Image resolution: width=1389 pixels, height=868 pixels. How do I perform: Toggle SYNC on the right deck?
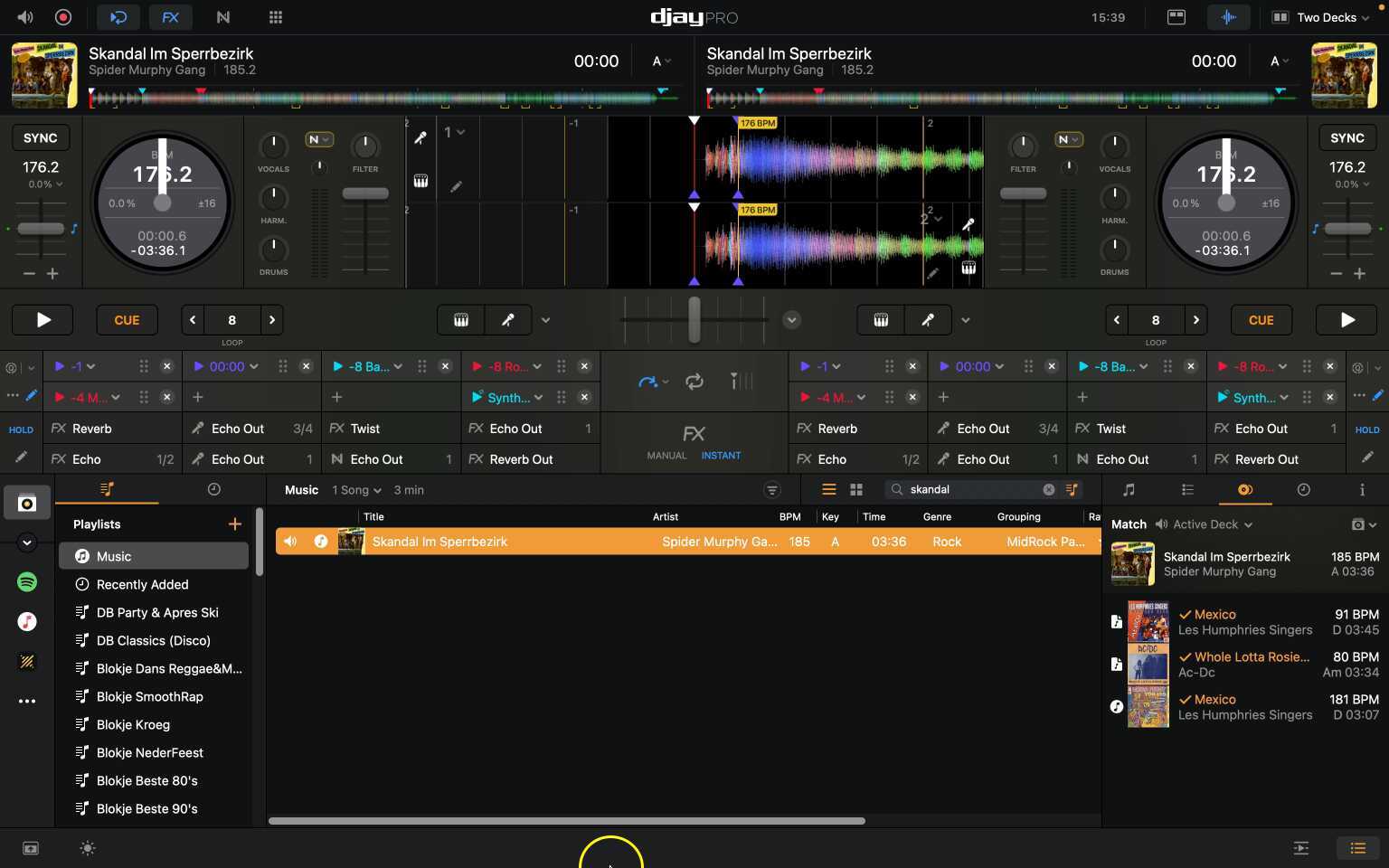tap(1346, 138)
